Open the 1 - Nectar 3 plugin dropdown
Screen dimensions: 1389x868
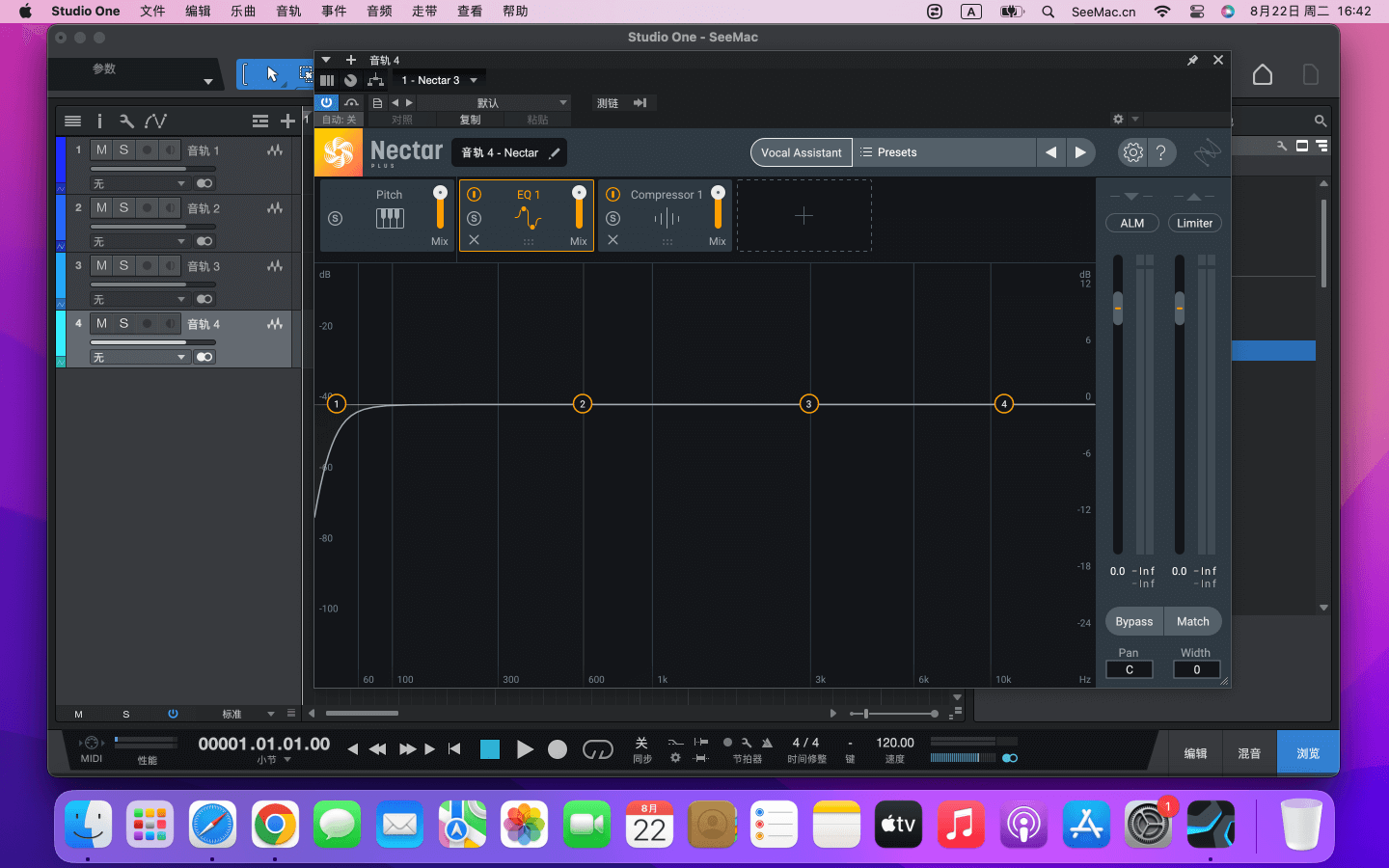(440, 80)
